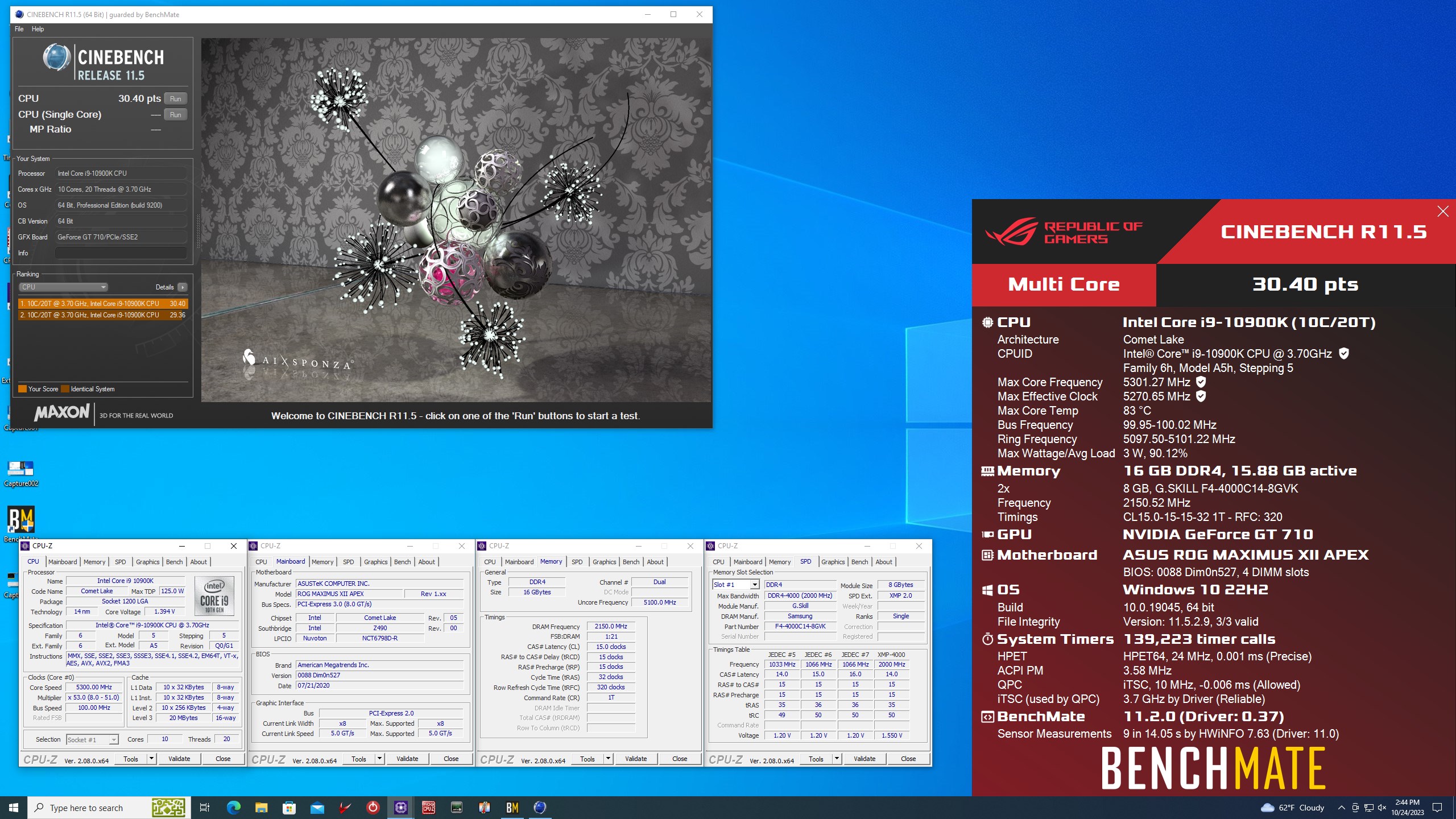Open Socket #1 selection dropdown in CPU-Z
Image resolution: width=1456 pixels, height=819 pixels.
tap(92, 739)
